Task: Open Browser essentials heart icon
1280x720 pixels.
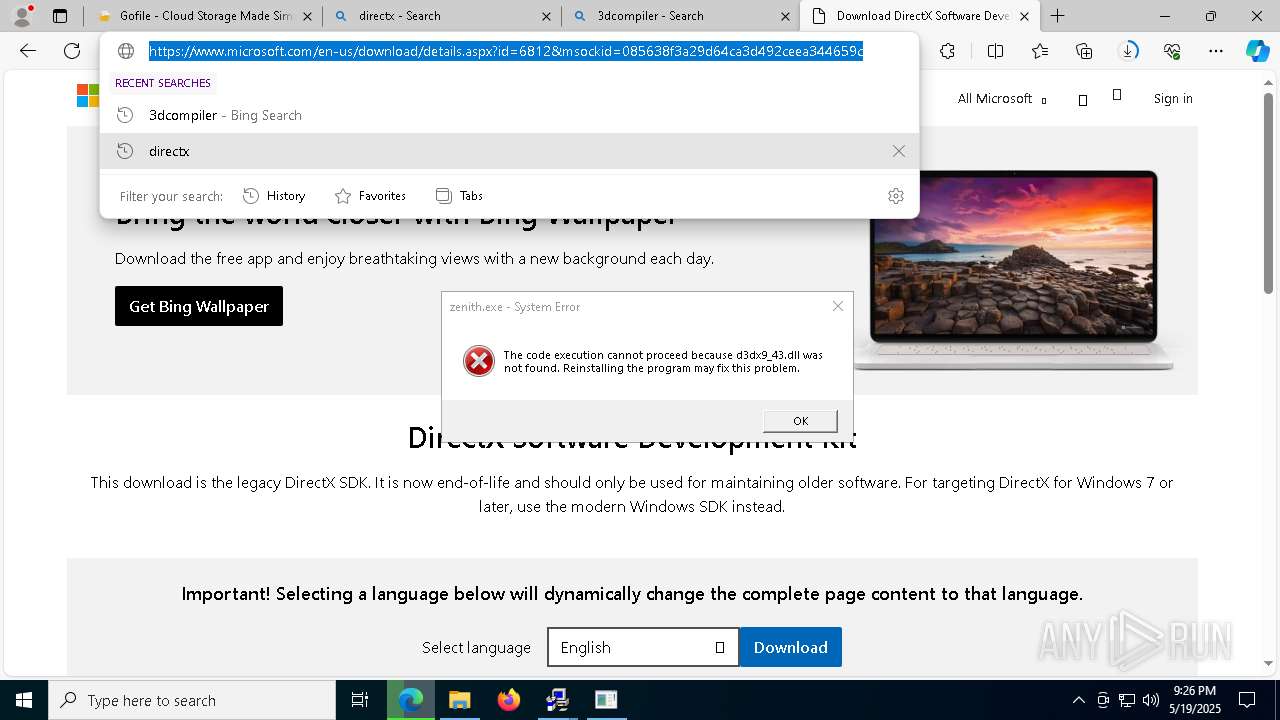Action: pos(1172,51)
